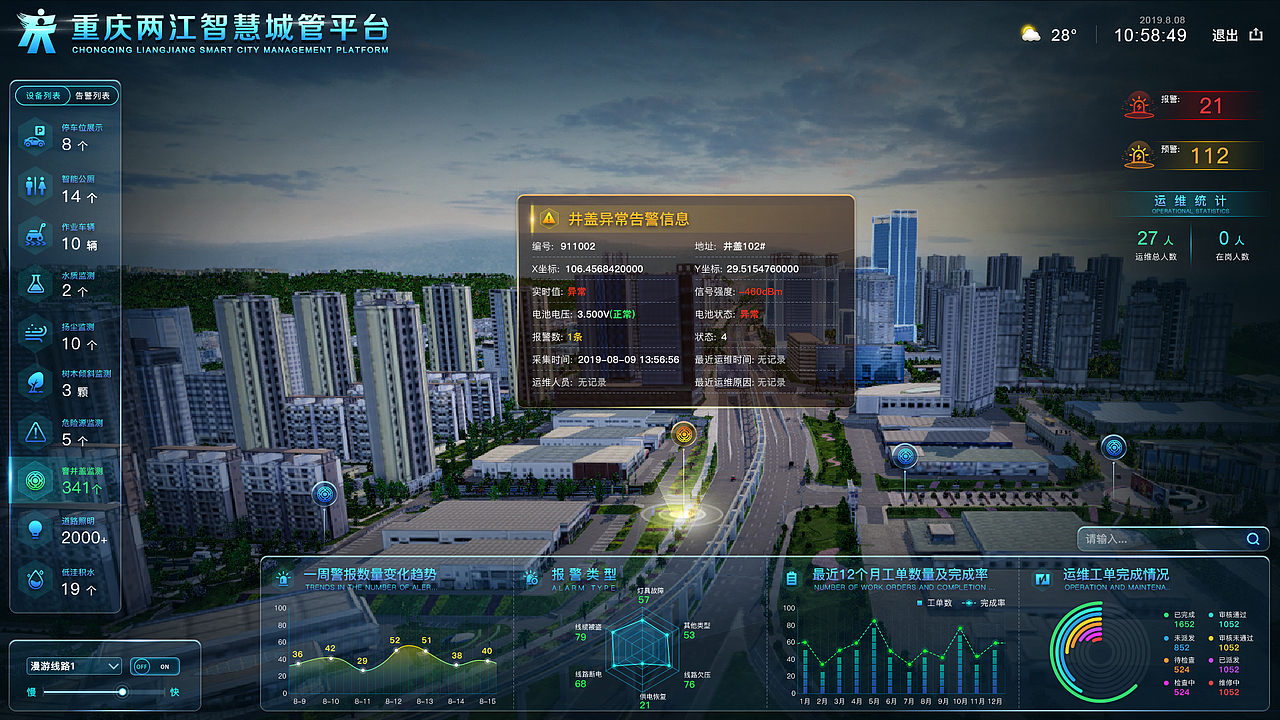Click the 地址 井盖102# field

click(730, 246)
